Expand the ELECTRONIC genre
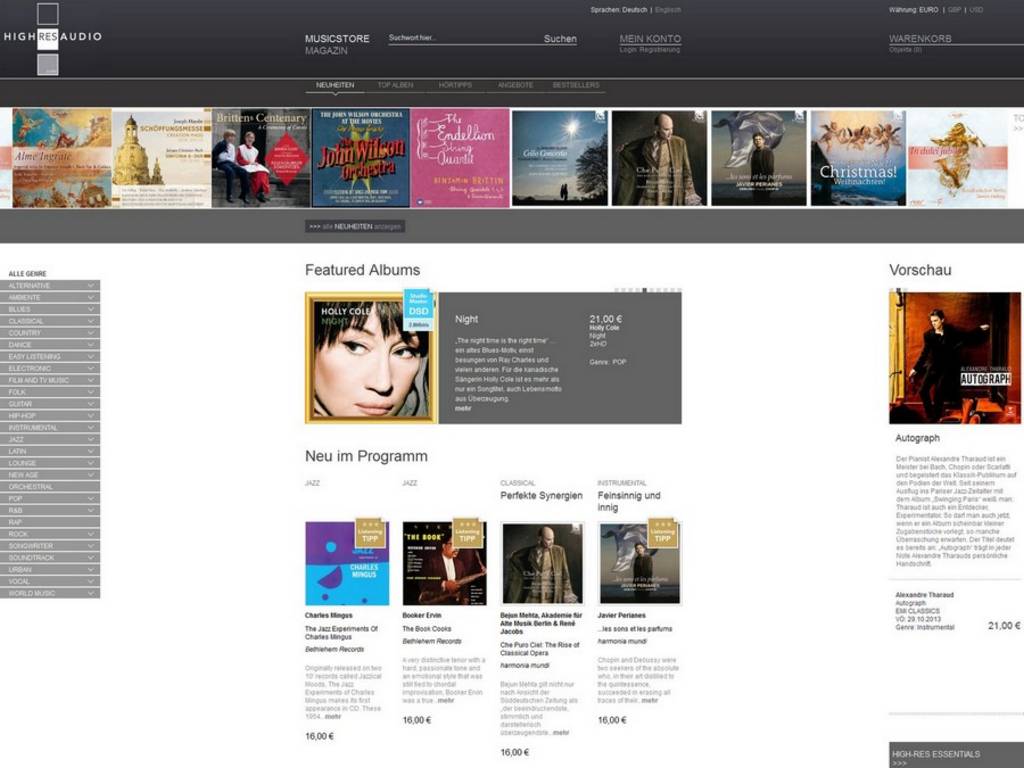This screenshot has width=1024, height=768. [50, 368]
